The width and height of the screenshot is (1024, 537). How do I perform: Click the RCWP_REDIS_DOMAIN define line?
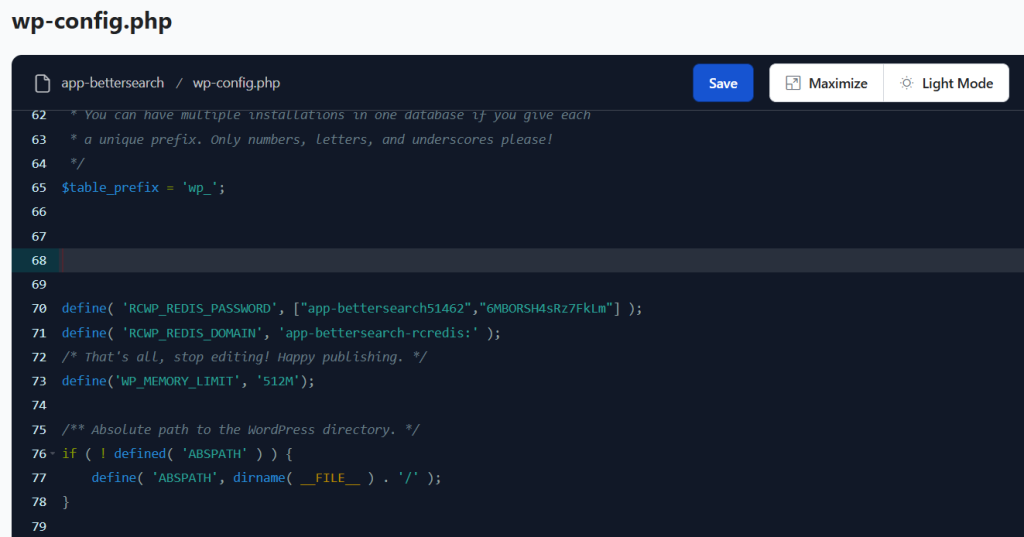[280, 332]
